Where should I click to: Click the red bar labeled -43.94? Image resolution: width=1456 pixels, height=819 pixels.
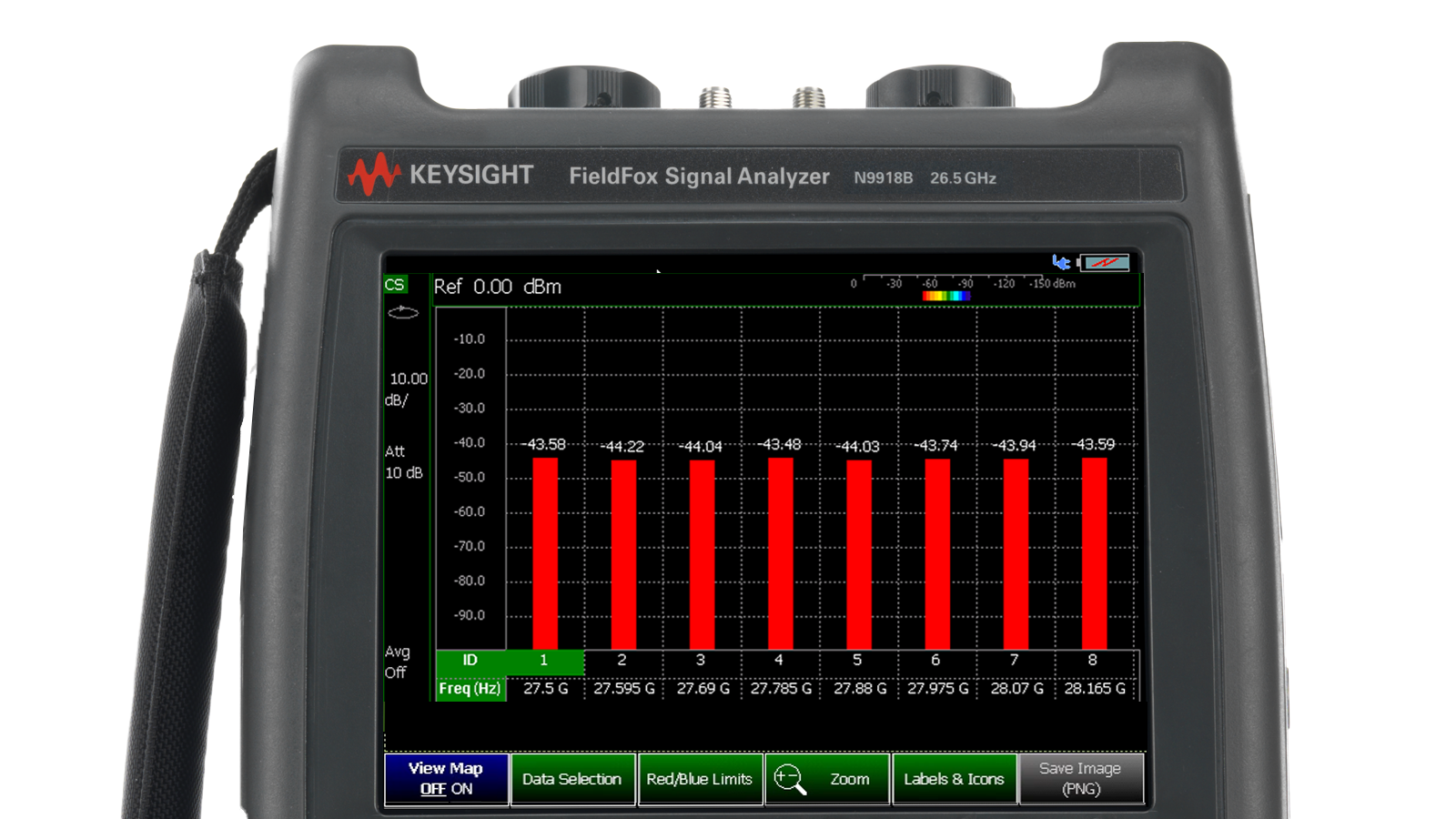click(x=1016, y=554)
